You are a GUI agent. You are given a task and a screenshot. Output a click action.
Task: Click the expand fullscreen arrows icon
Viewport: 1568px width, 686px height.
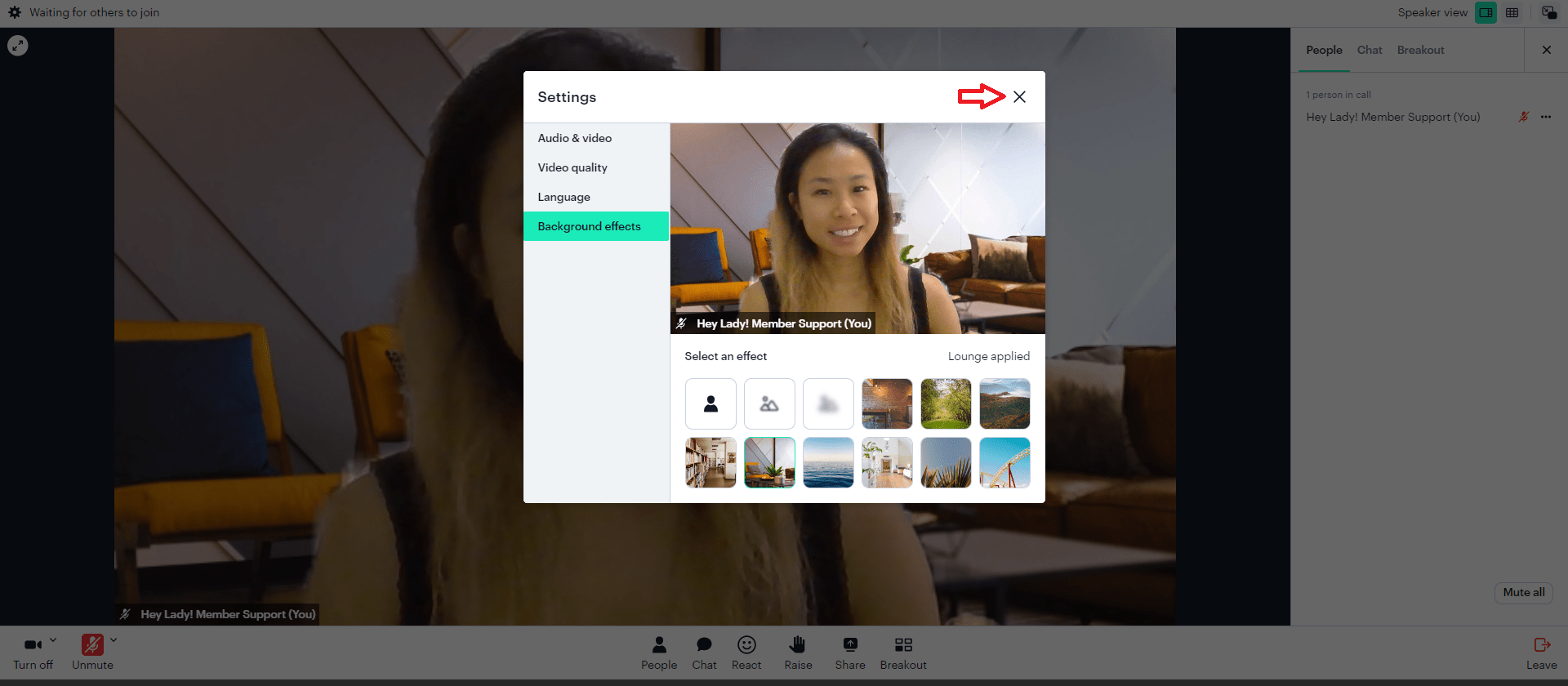pyautogui.click(x=18, y=46)
